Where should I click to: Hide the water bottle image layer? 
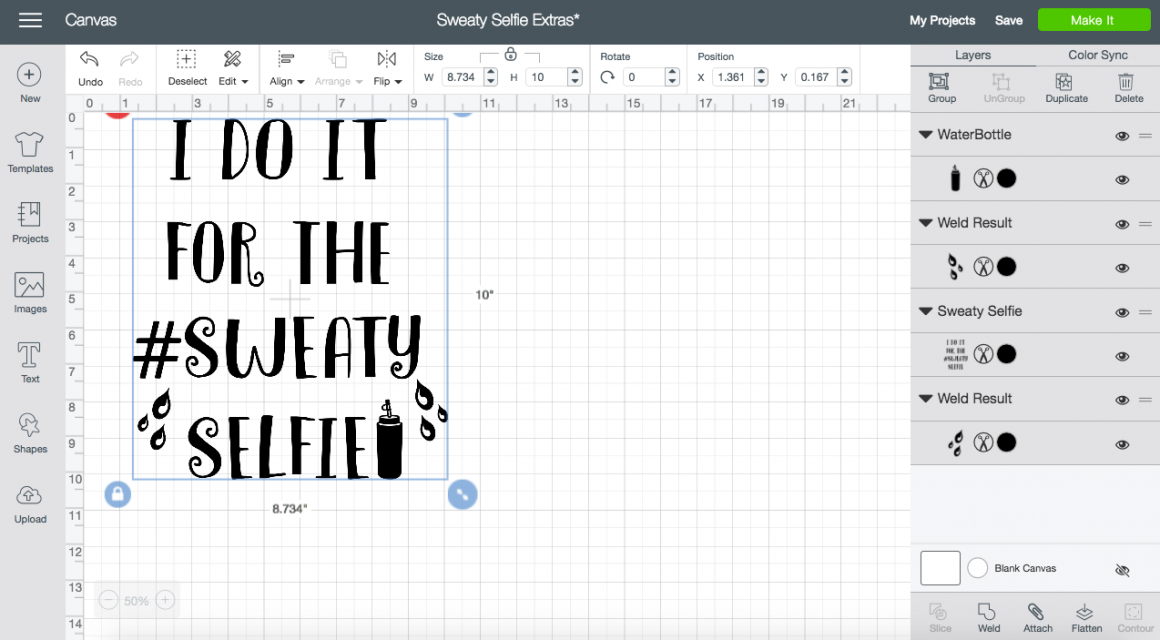coord(1122,180)
